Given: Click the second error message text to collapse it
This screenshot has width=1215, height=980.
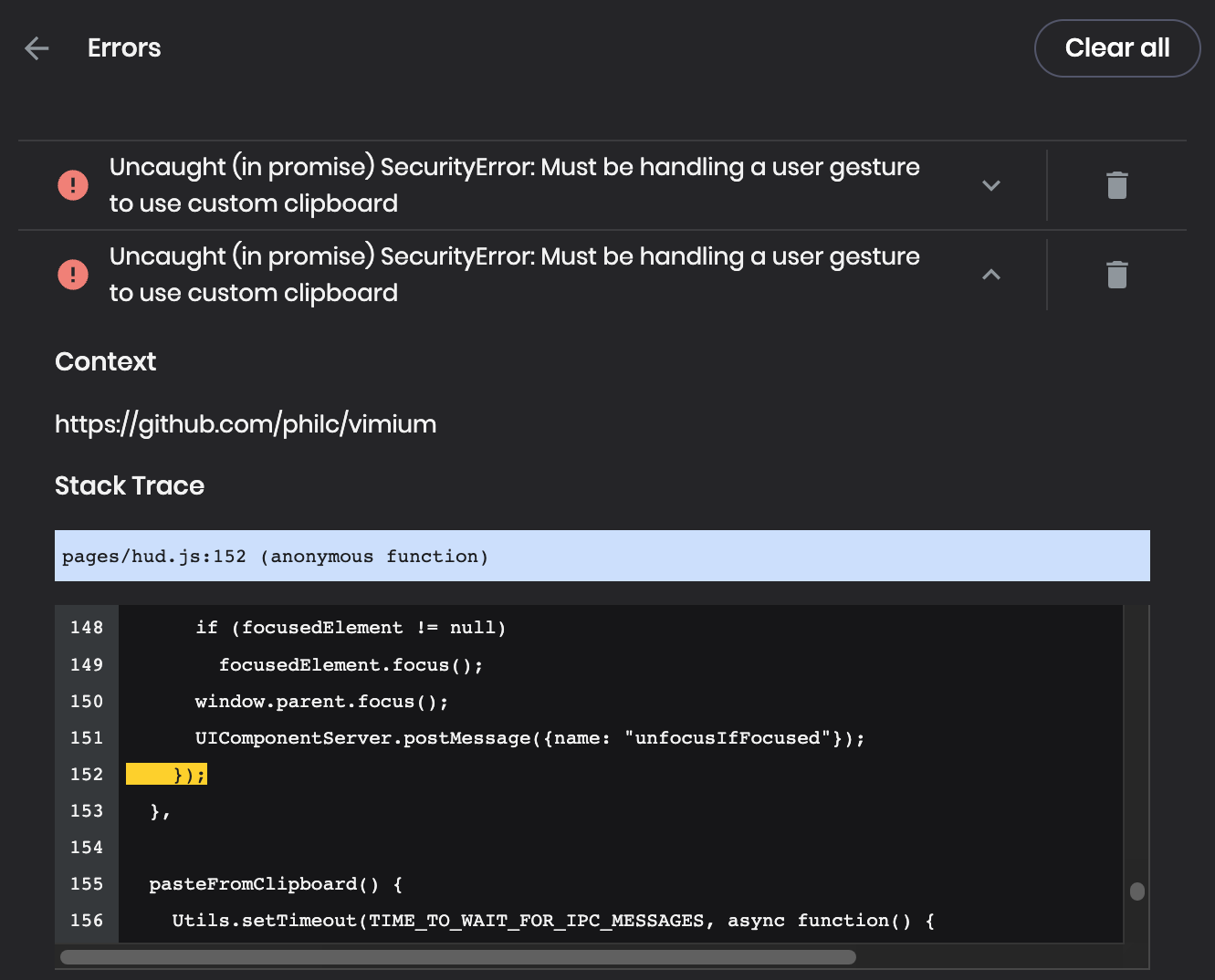Looking at the screenshot, I should coord(514,274).
